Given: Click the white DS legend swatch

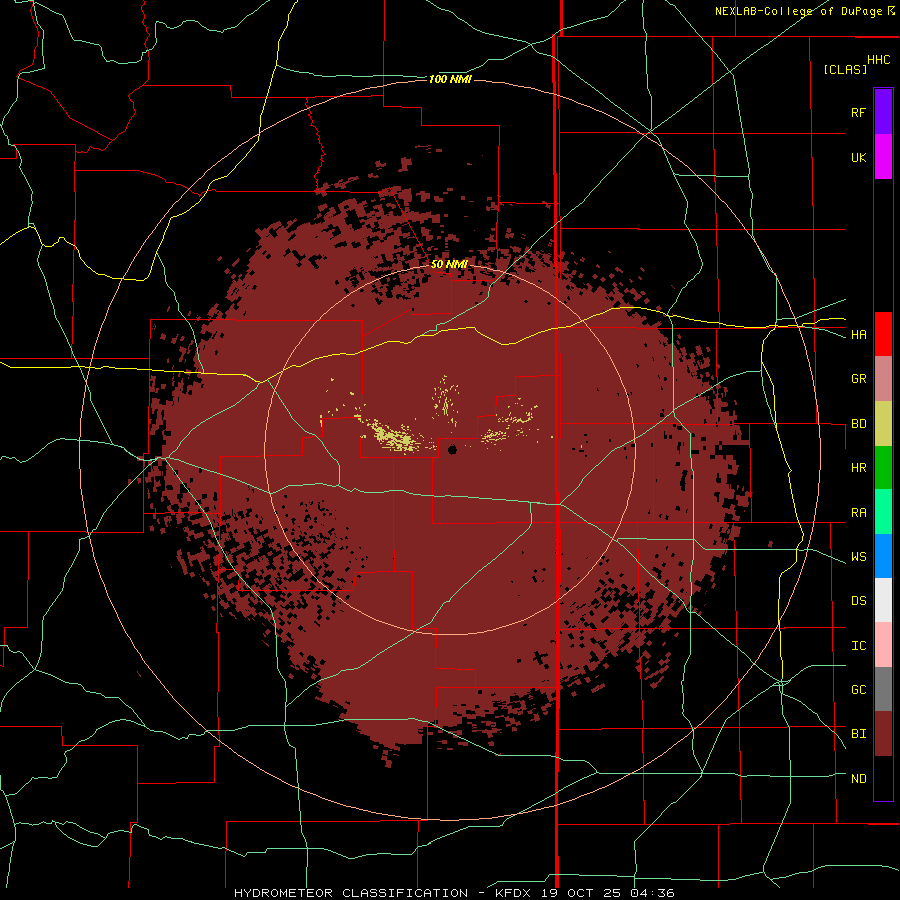Looking at the screenshot, I should (883, 600).
